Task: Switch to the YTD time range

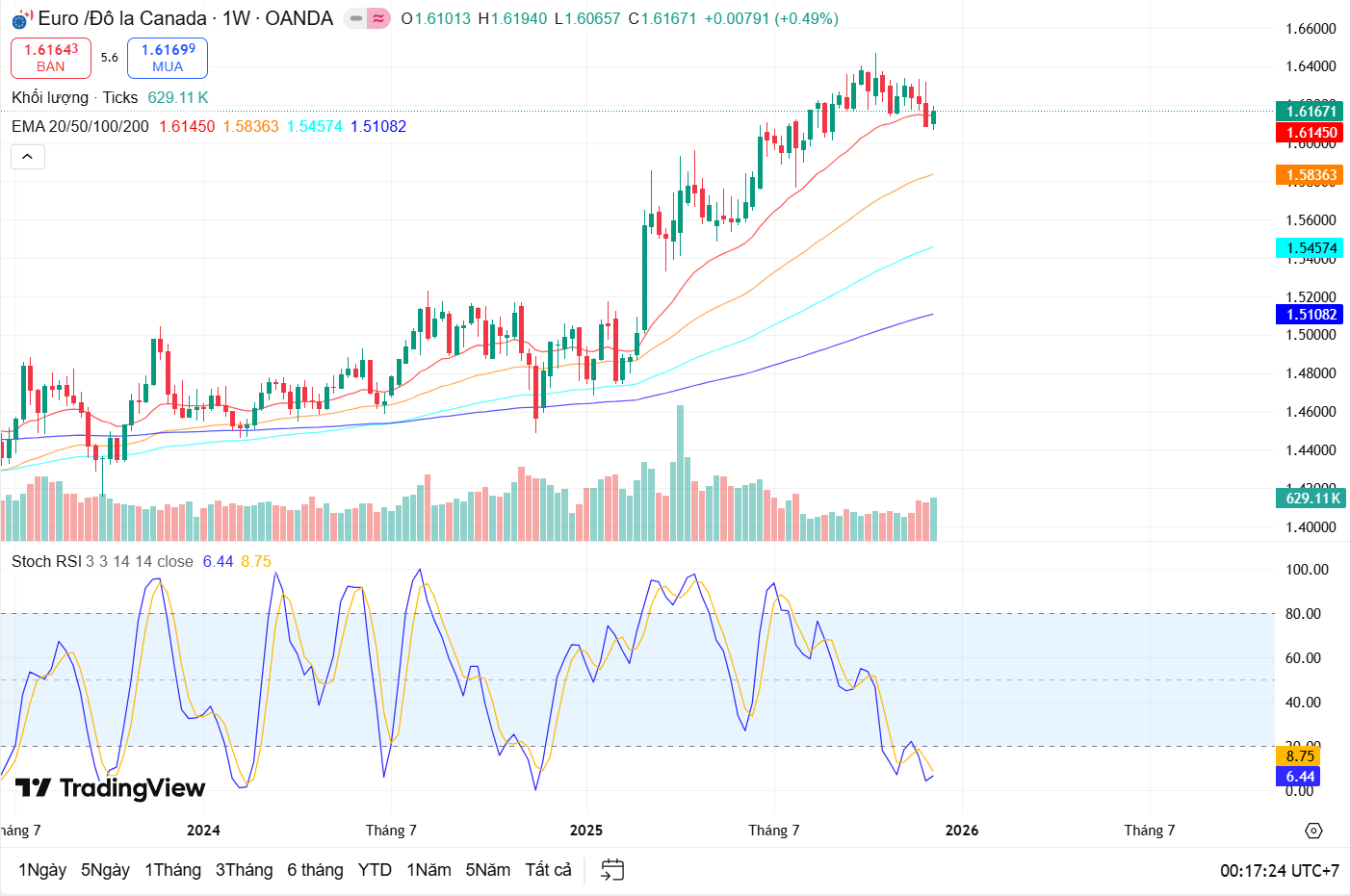Action: tap(375, 870)
